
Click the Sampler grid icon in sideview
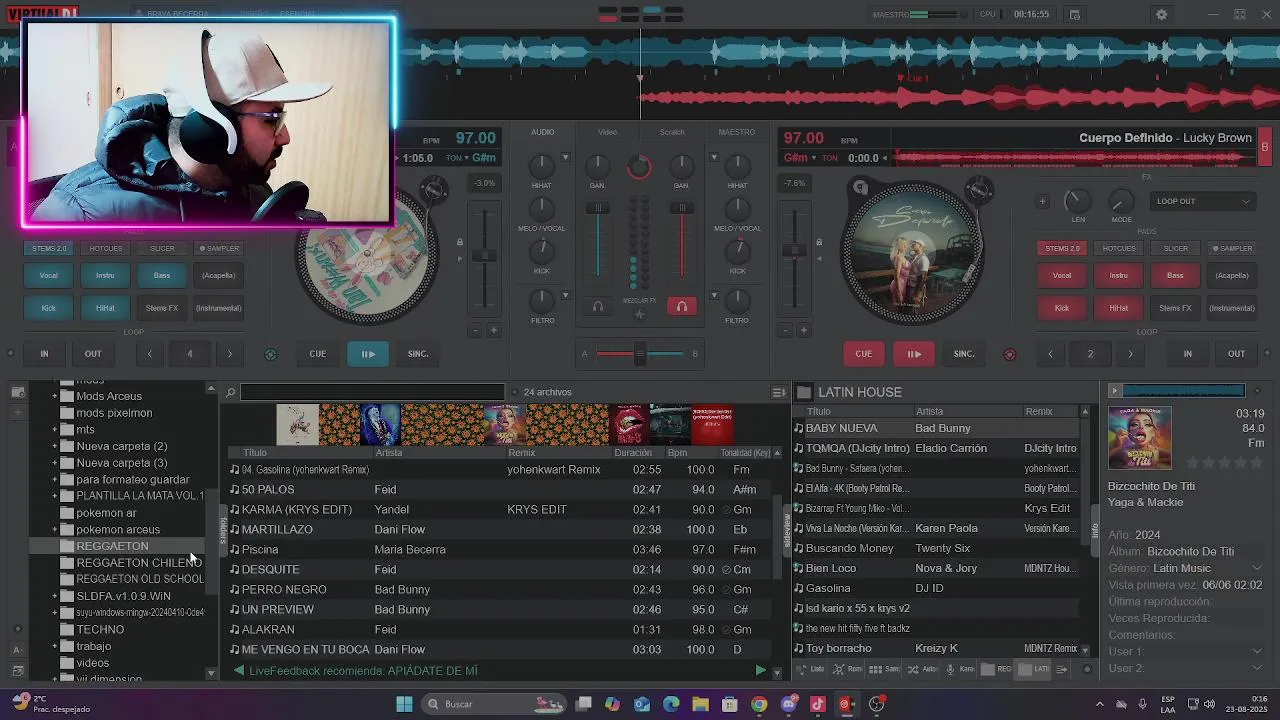tap(876, 669)
